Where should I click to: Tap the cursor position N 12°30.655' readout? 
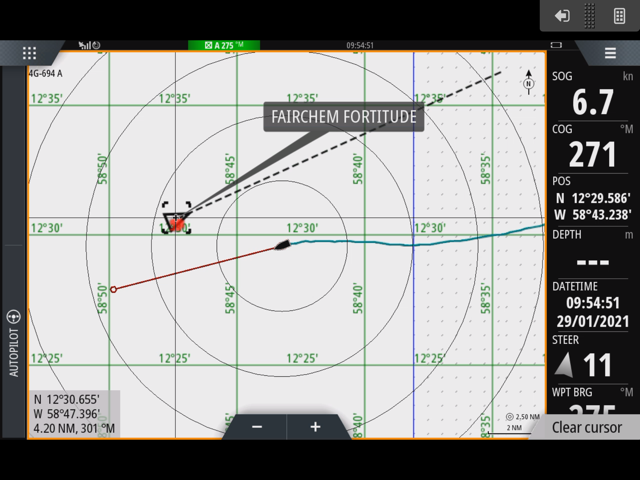coord(67,400)
